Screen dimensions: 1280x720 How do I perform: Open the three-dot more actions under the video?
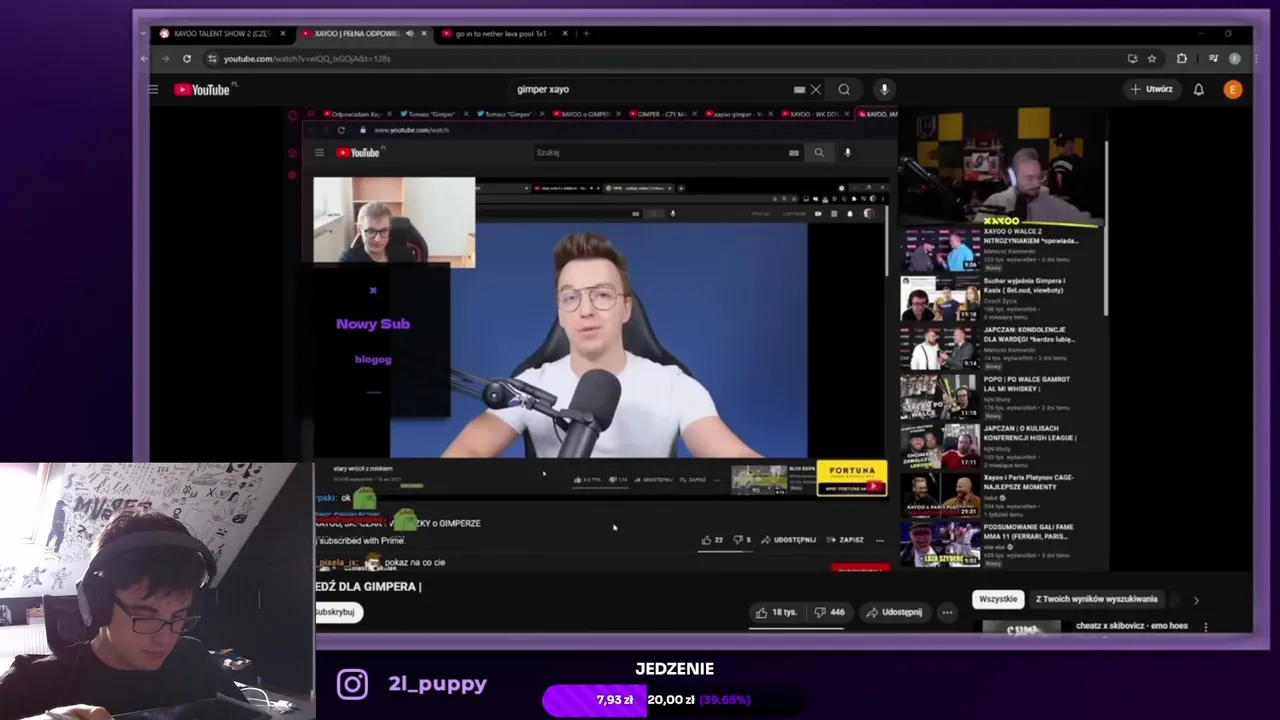point(946,612)
